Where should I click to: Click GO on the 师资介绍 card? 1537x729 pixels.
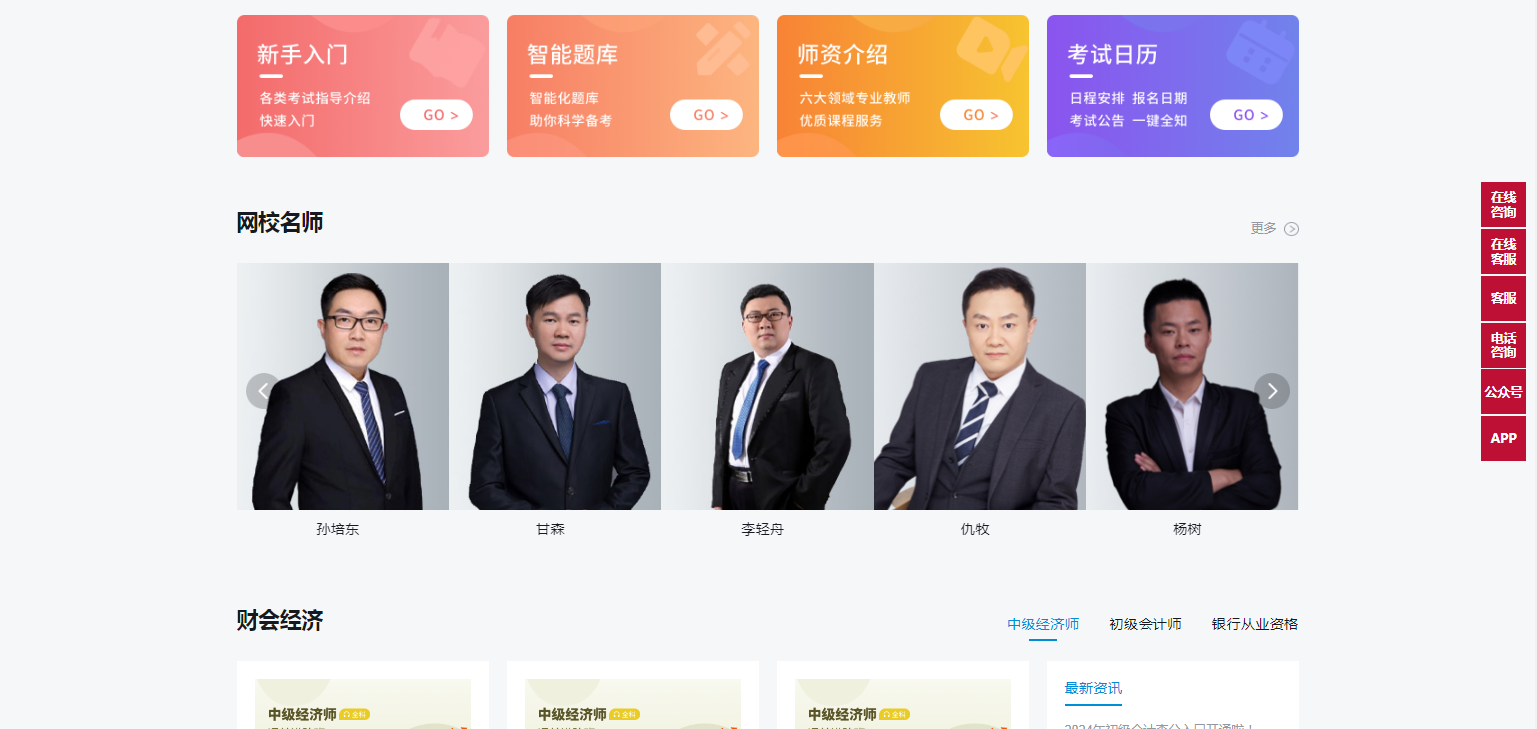tap(976, 115)
